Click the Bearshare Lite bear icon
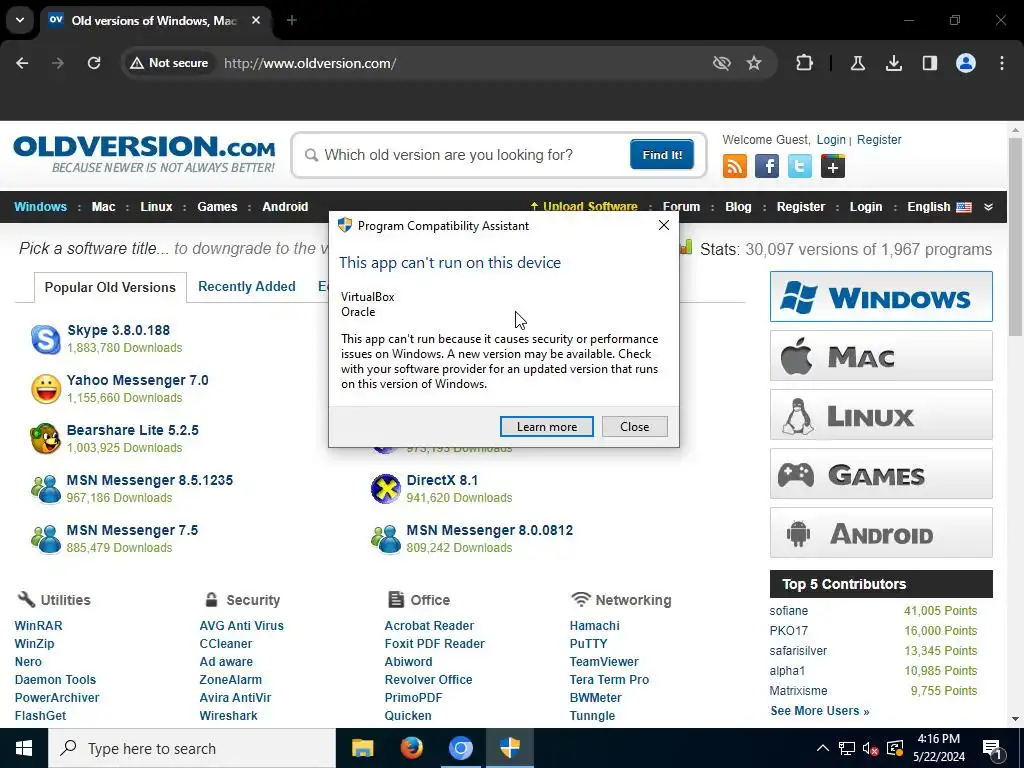Viewport: 1024px width, 768px height. pos(46,439)
